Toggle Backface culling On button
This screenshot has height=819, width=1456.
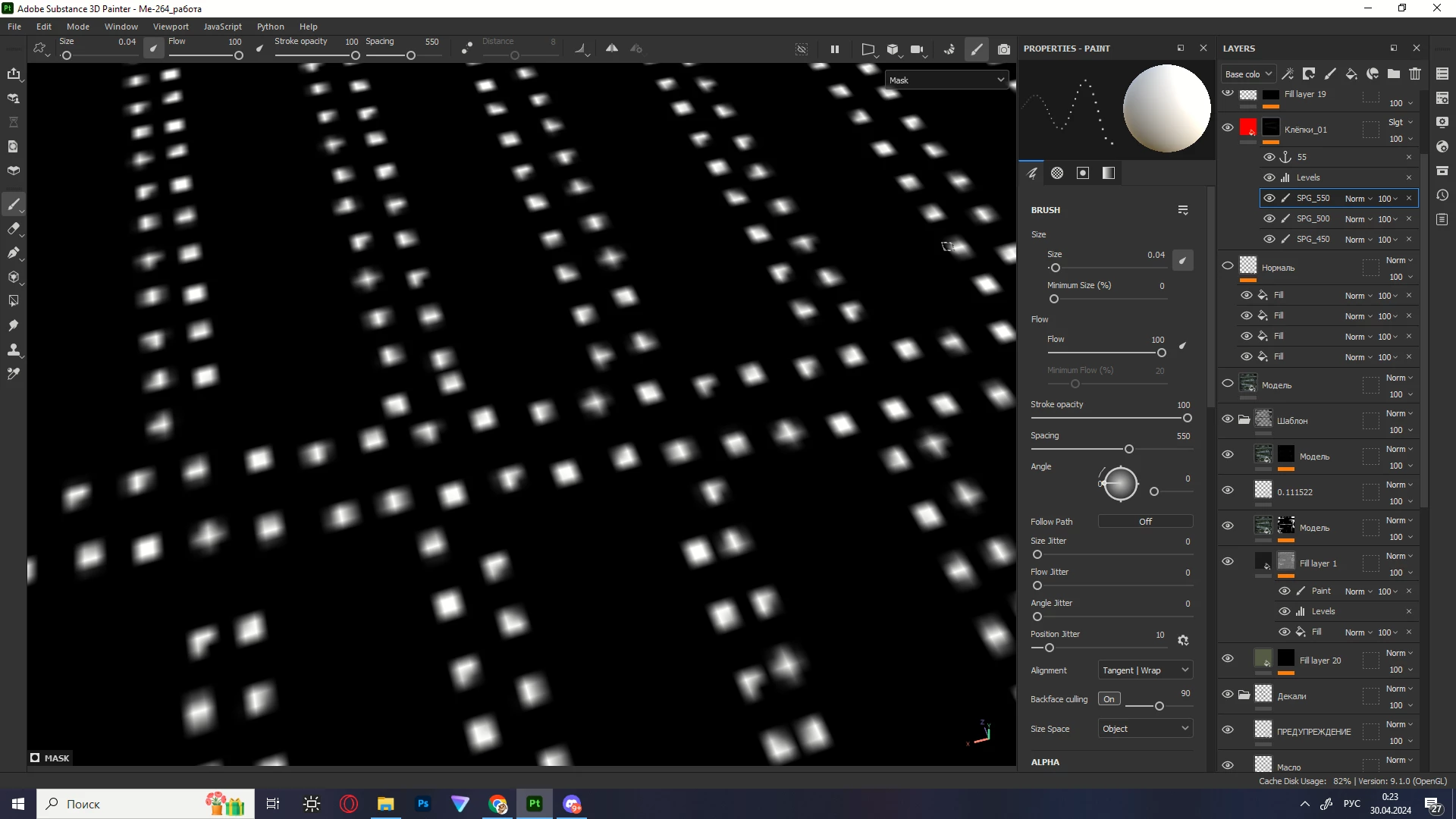[1109, 699]
